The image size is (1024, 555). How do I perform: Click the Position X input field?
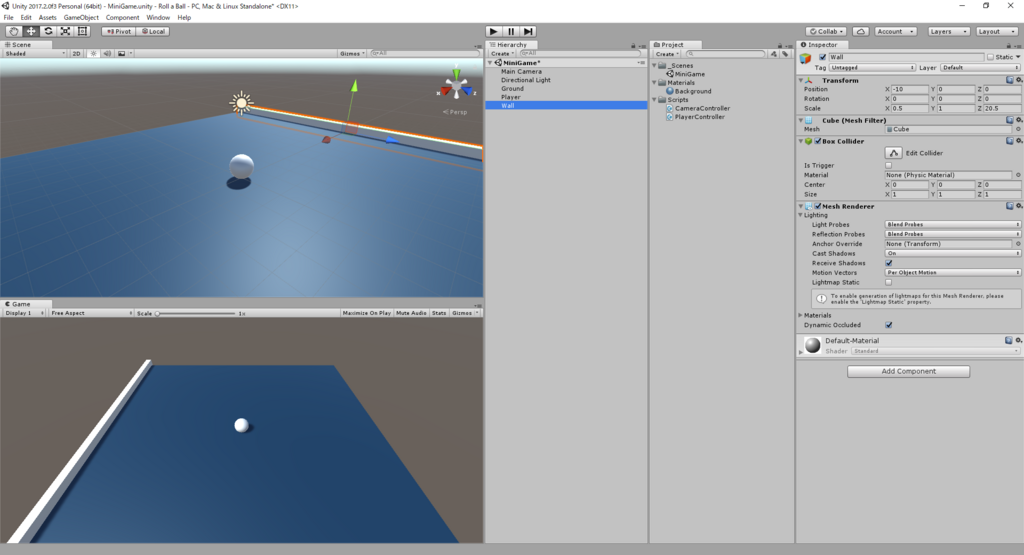[x=910, y=89]
